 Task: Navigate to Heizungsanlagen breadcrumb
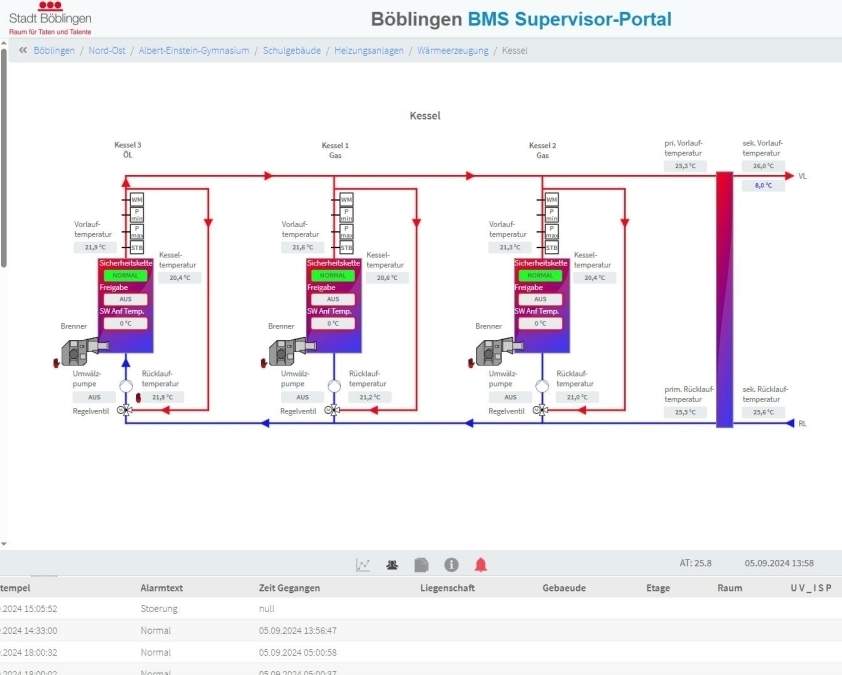369,50
